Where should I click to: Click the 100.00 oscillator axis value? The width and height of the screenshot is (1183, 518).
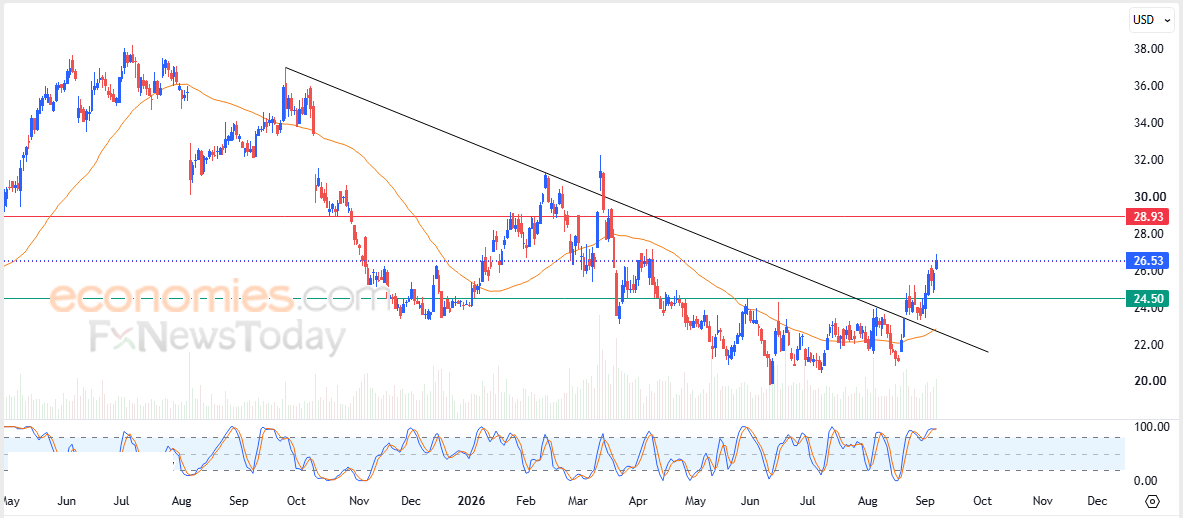[x=1152, y=428]
